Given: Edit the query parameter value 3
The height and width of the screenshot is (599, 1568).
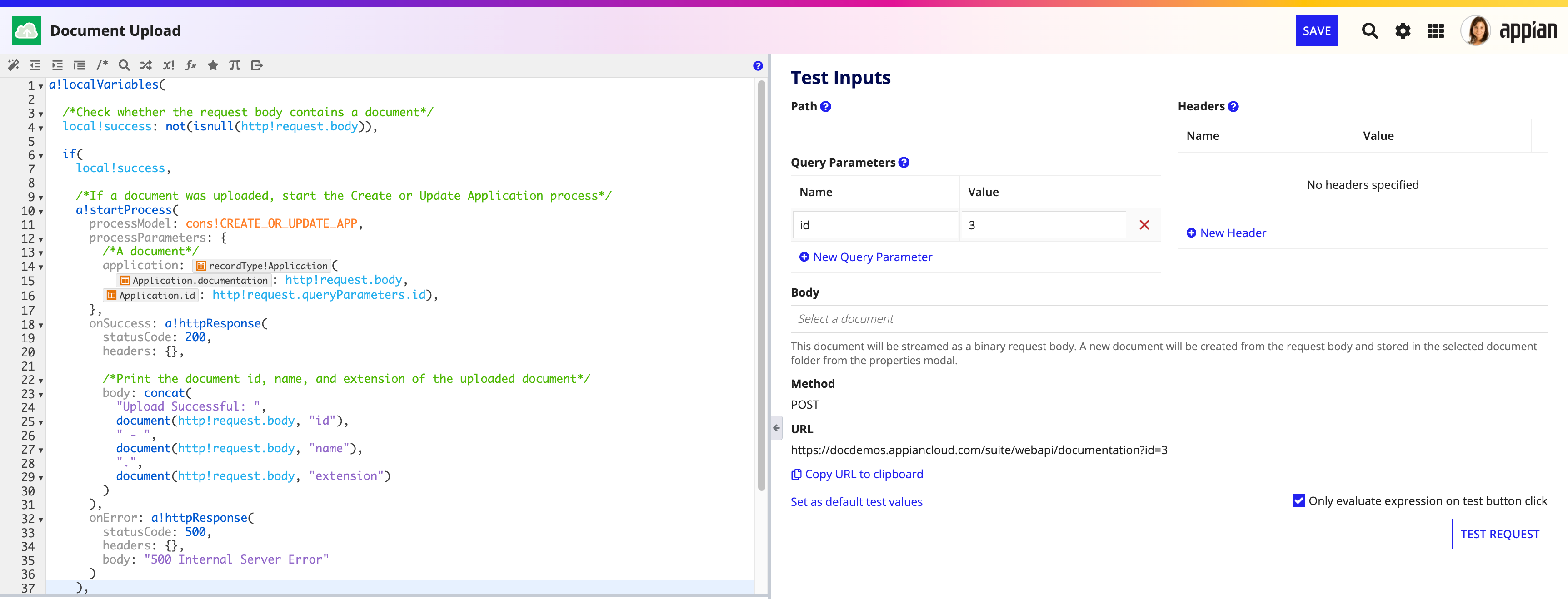Looking at the screenshot, I should [1044, 225].
